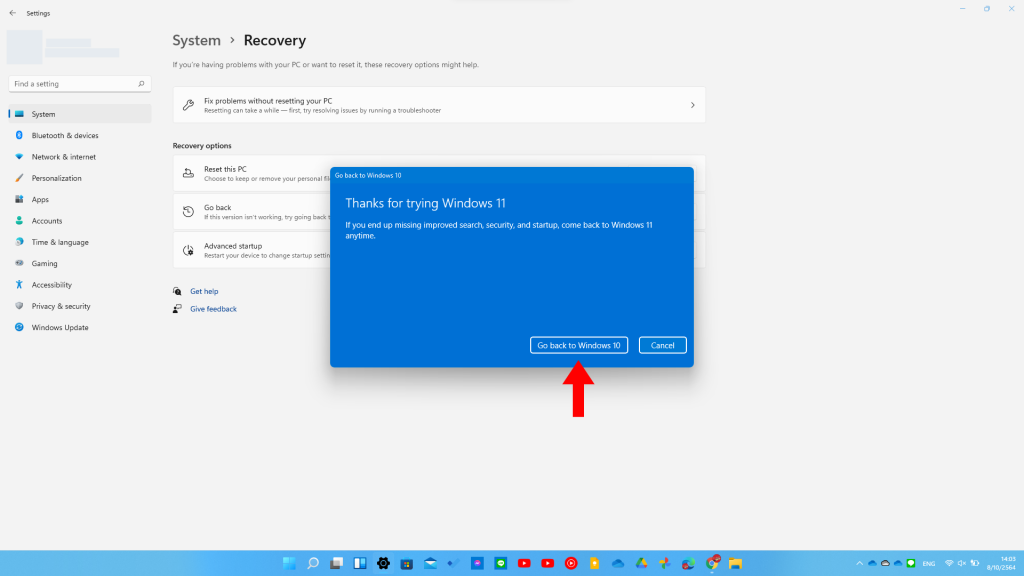Open System category in the sidebar
The height and width of the screenshot is (576, 1024).
[80, 114]
